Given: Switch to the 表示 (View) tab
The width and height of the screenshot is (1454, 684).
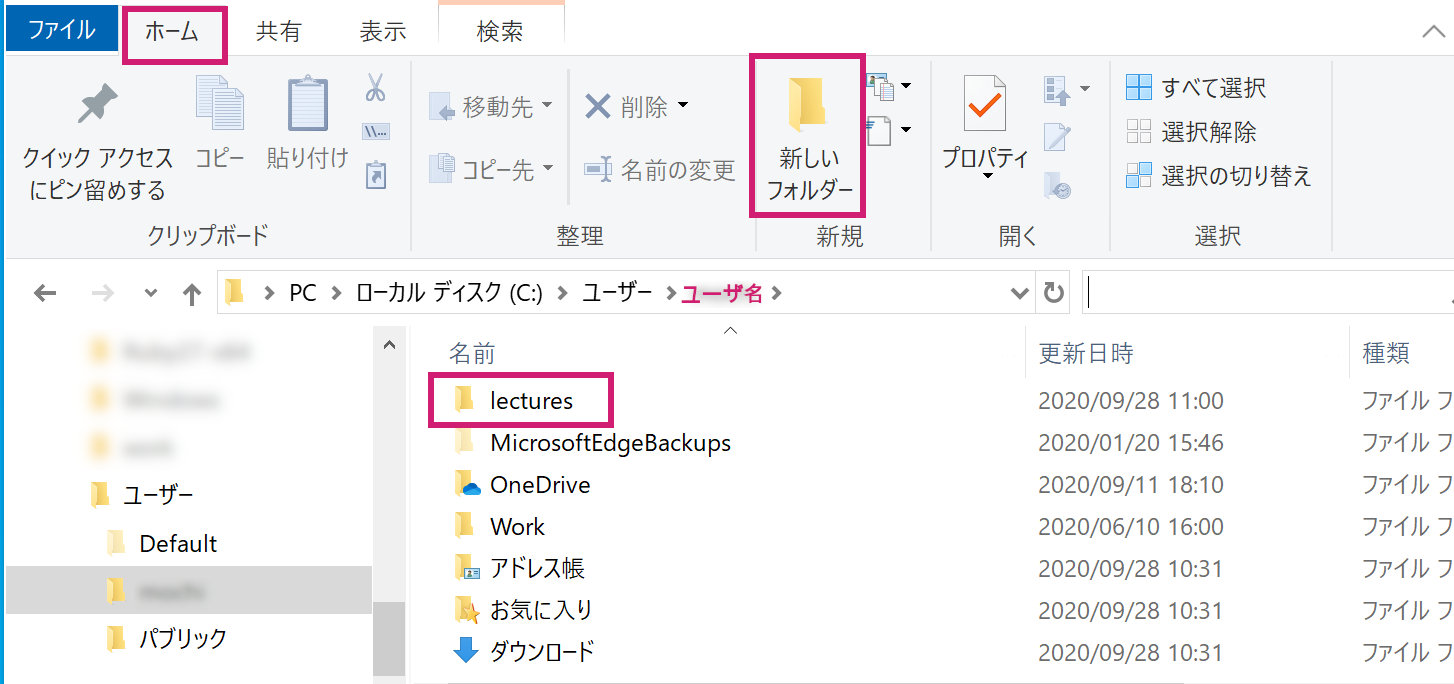Looking at the screenshot, I should coord(382,32).
